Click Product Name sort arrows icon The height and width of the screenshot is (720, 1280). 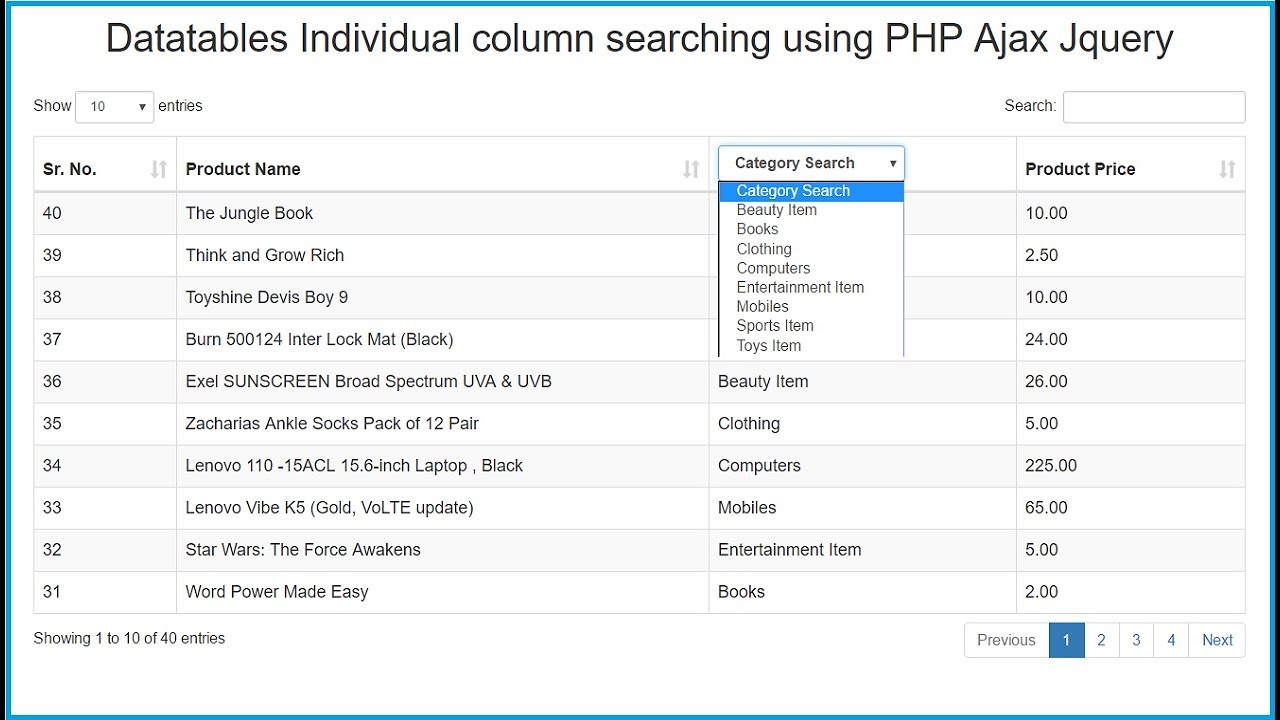(691, 169)
